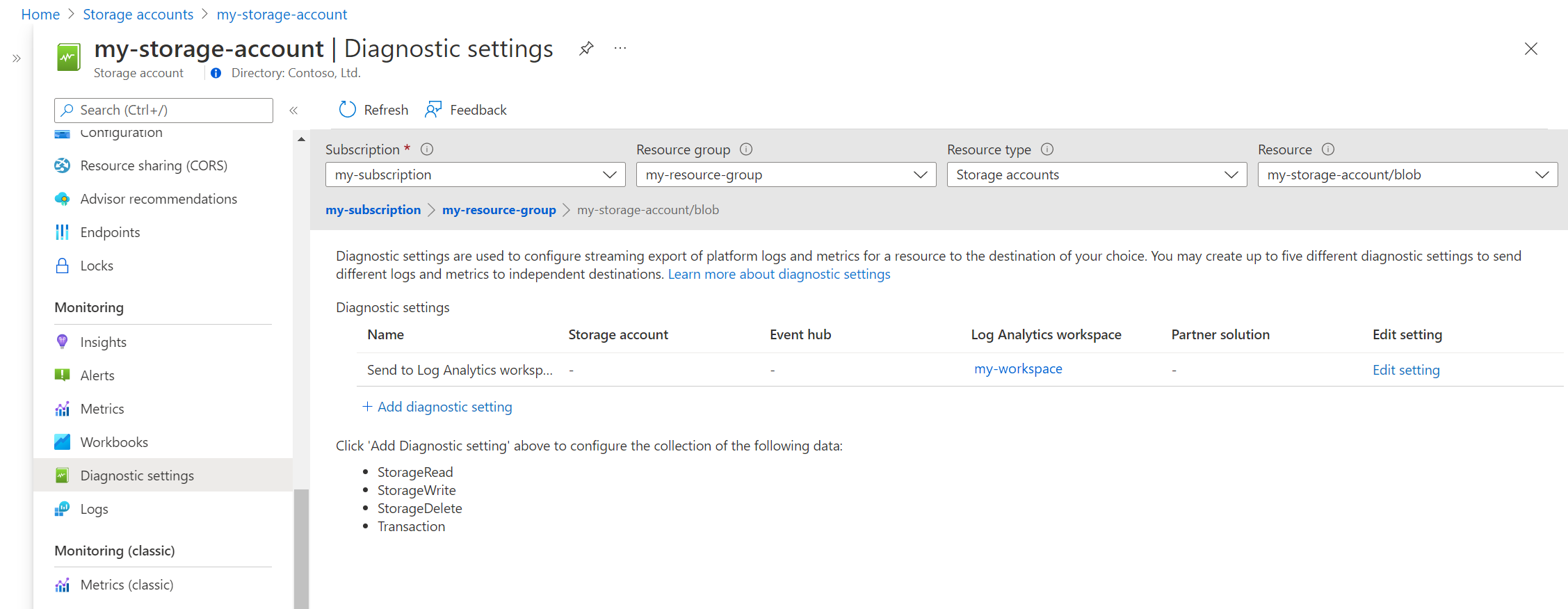Open the my-workspace Log Analytics link
The height and width of the screenshot is (609, 1568).
click(1018, 369)
